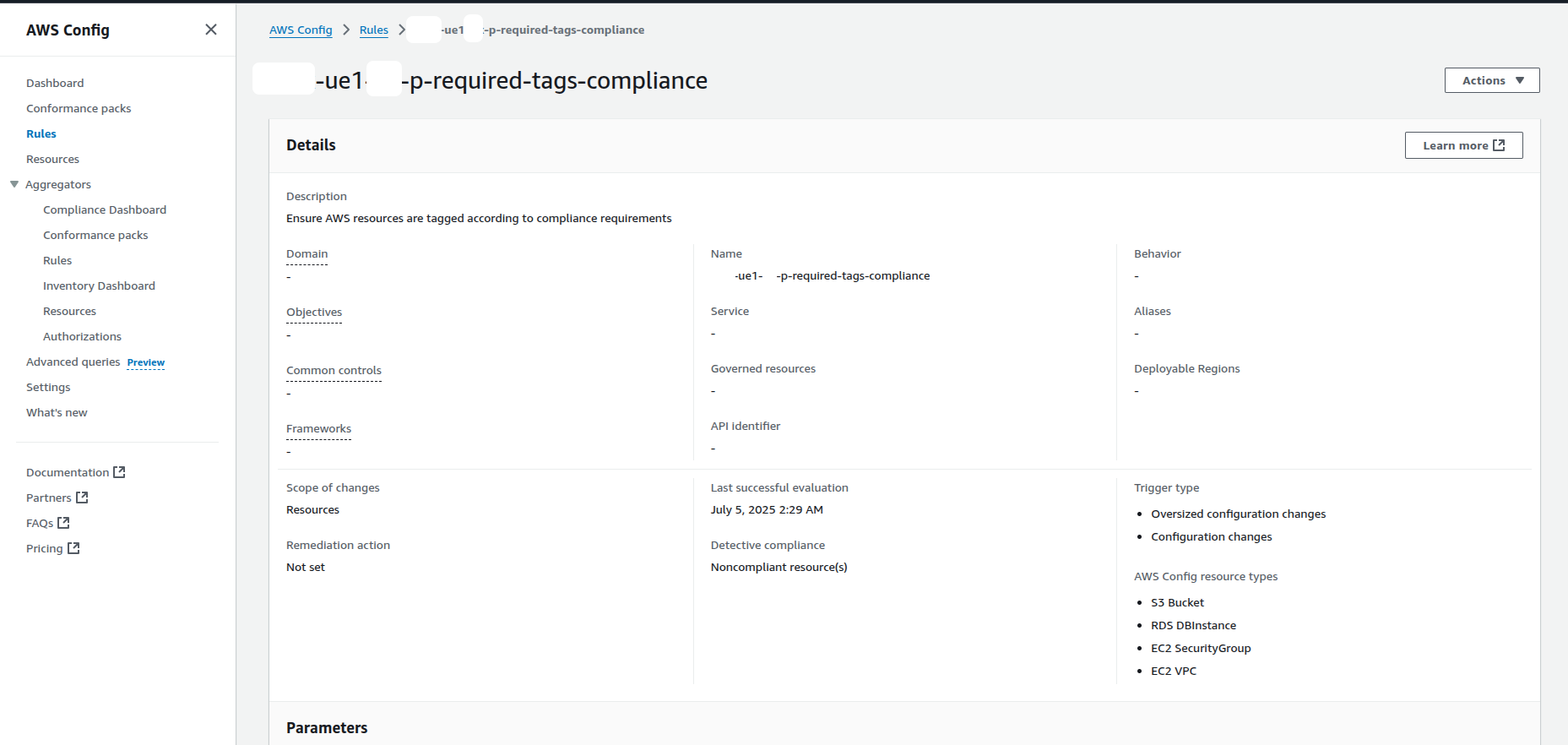The width and height of the screenshot is (1568, 745).
Task: Open the Dashboard page in the sidebar
Action: click(x=55, y=83)
